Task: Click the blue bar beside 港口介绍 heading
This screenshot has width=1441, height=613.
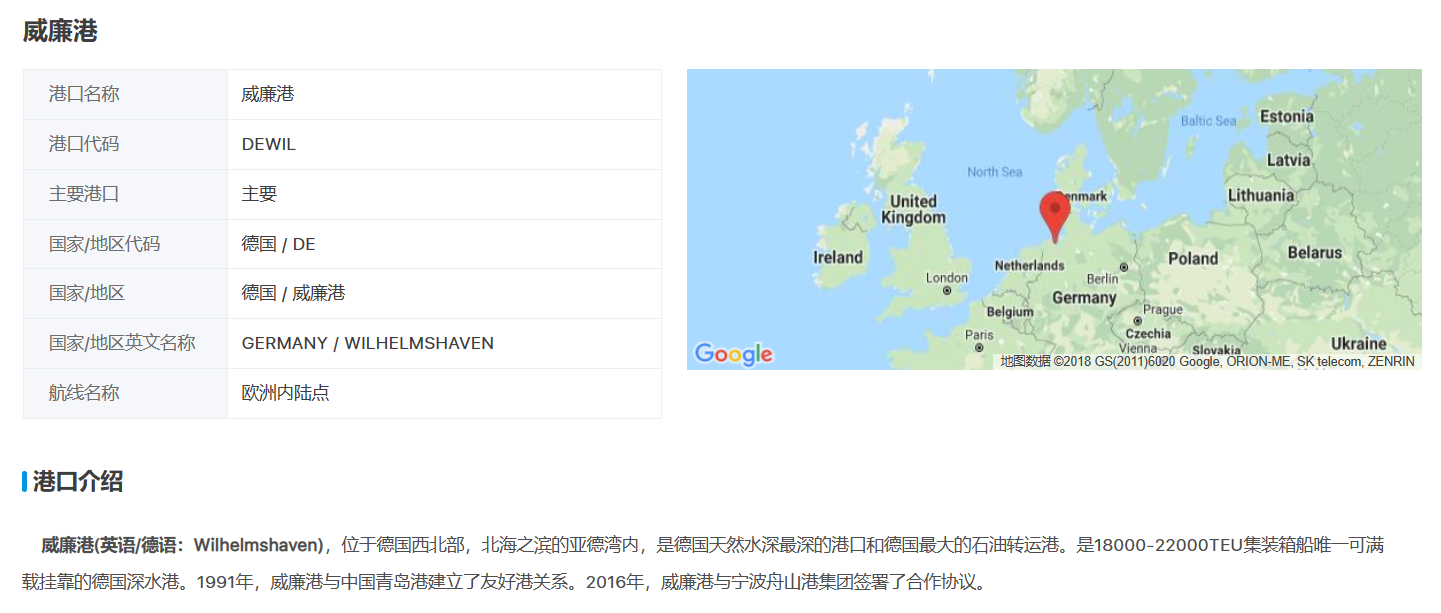Action: pos(25,482)
